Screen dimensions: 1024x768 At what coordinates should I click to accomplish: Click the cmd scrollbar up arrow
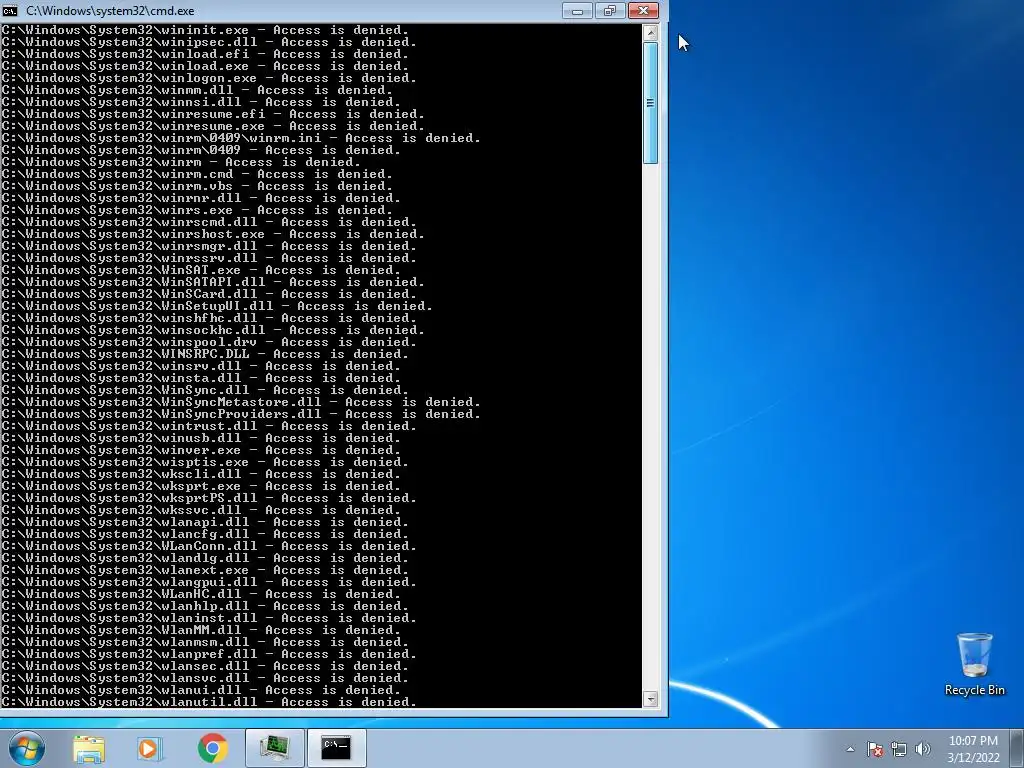pos(650,32)
